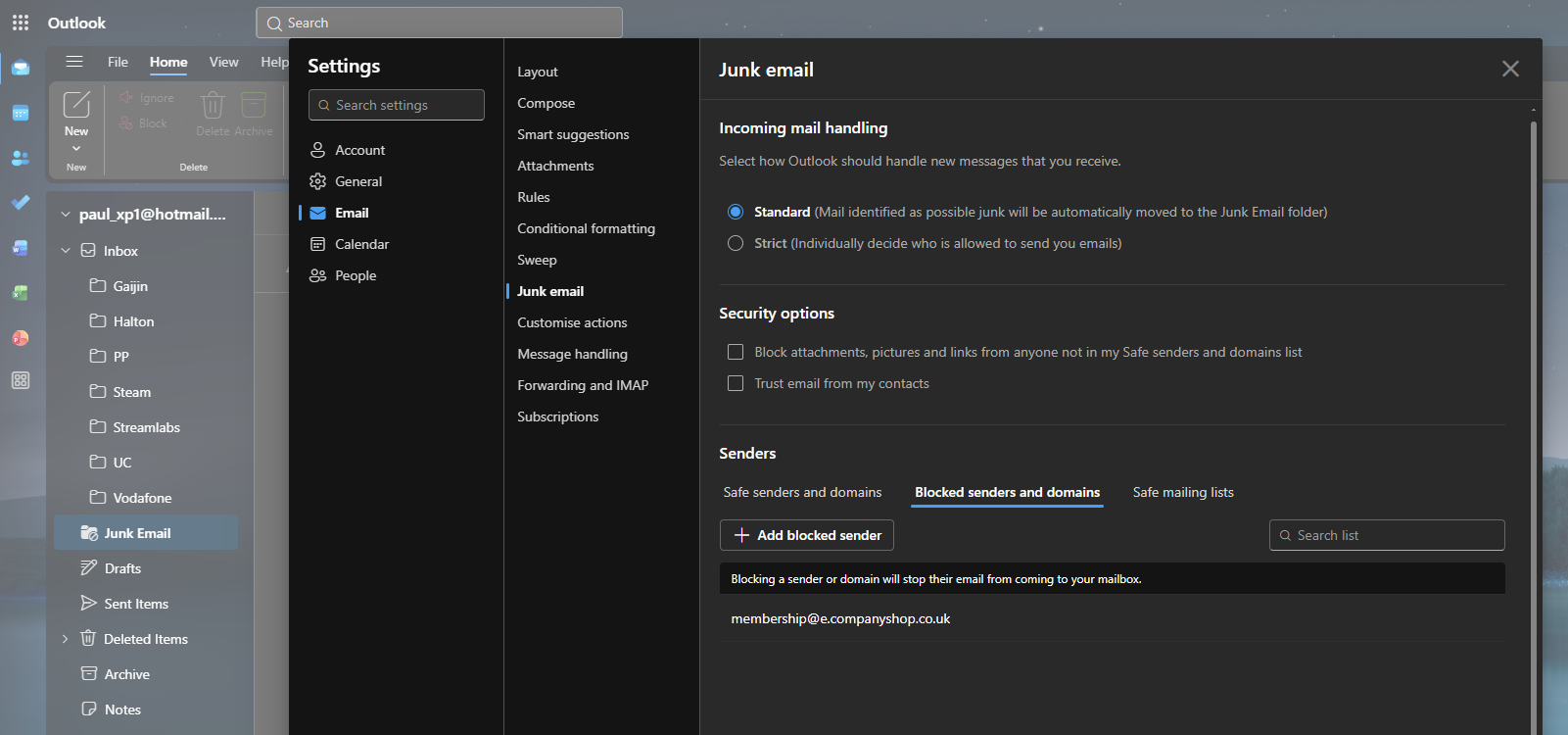The image size is (1568, 735).
Task: Open the New mail dropdown arrow
Action: (x=76, y=149)
